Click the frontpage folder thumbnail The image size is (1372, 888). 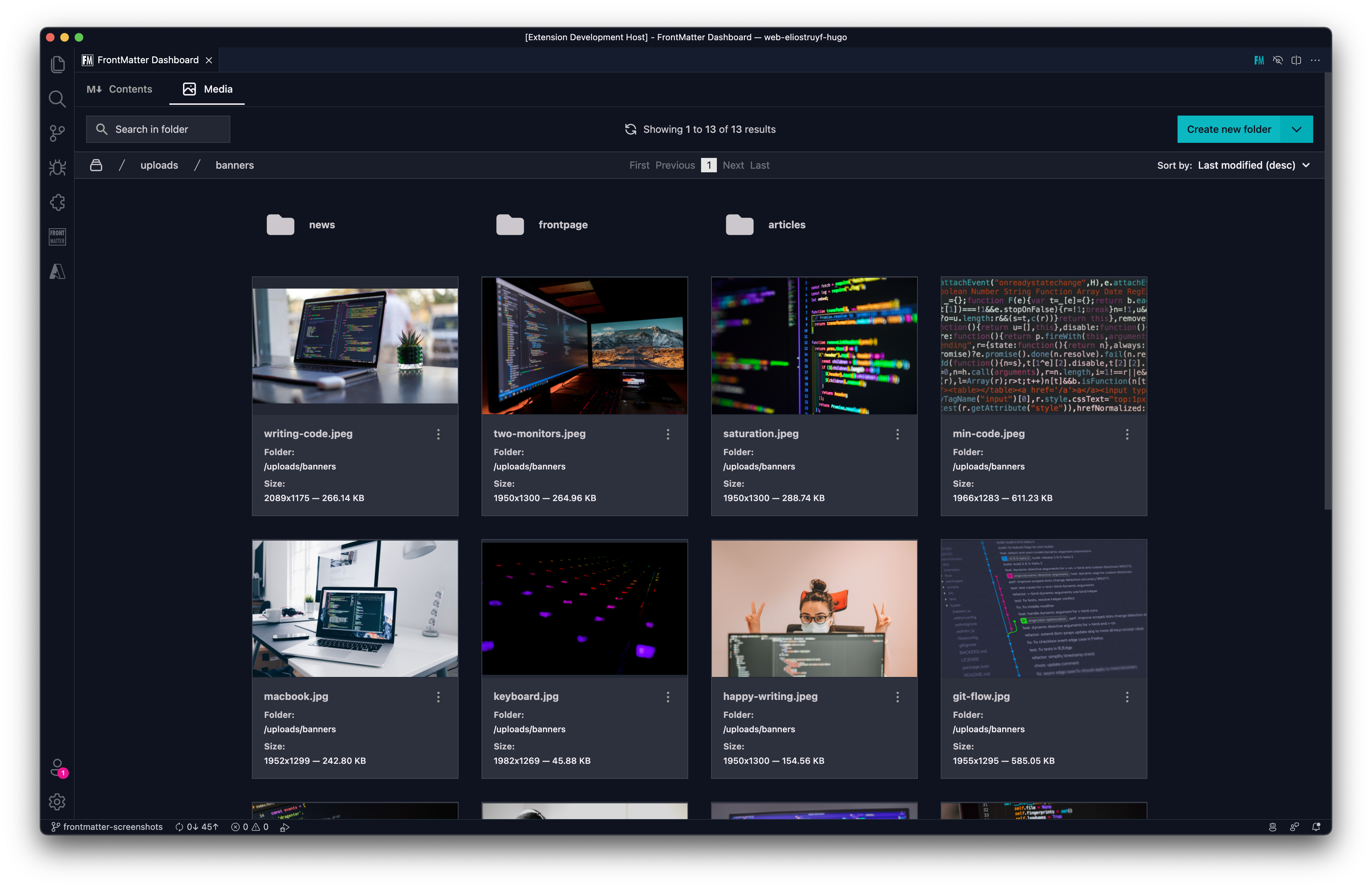(509, 224)
